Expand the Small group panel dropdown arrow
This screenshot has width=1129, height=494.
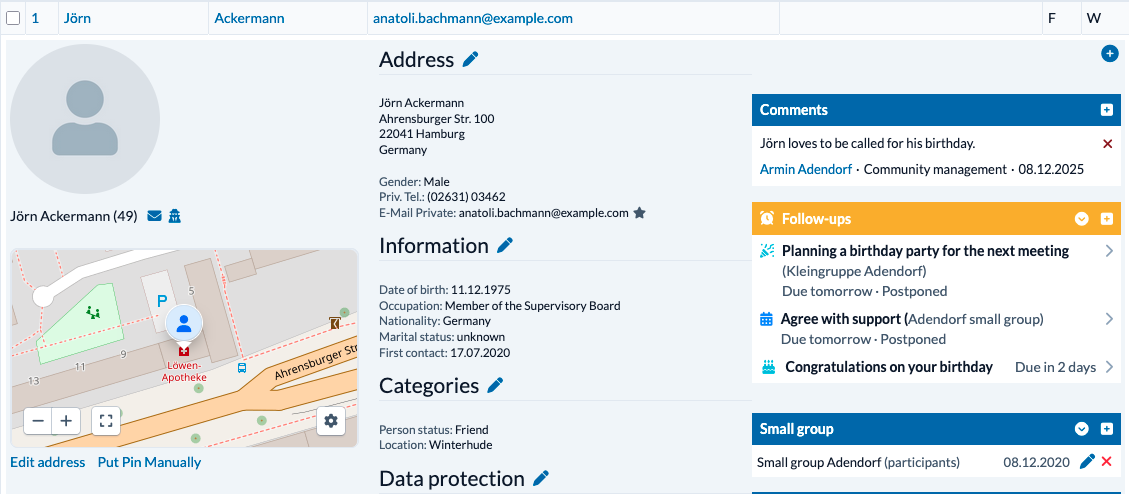tap(1081, 429)
